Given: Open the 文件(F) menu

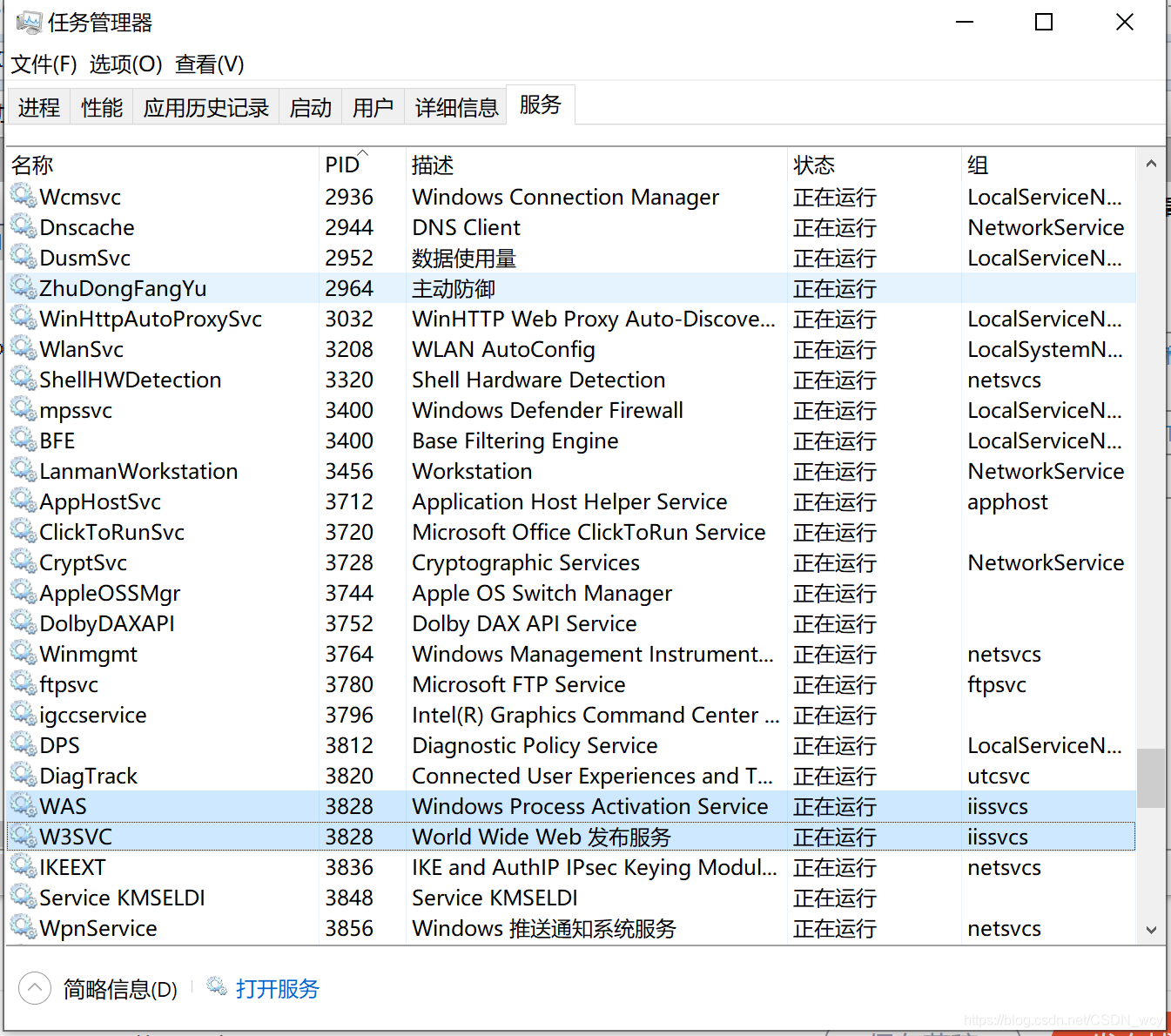Looking at the screenshot, I should 44,64.
